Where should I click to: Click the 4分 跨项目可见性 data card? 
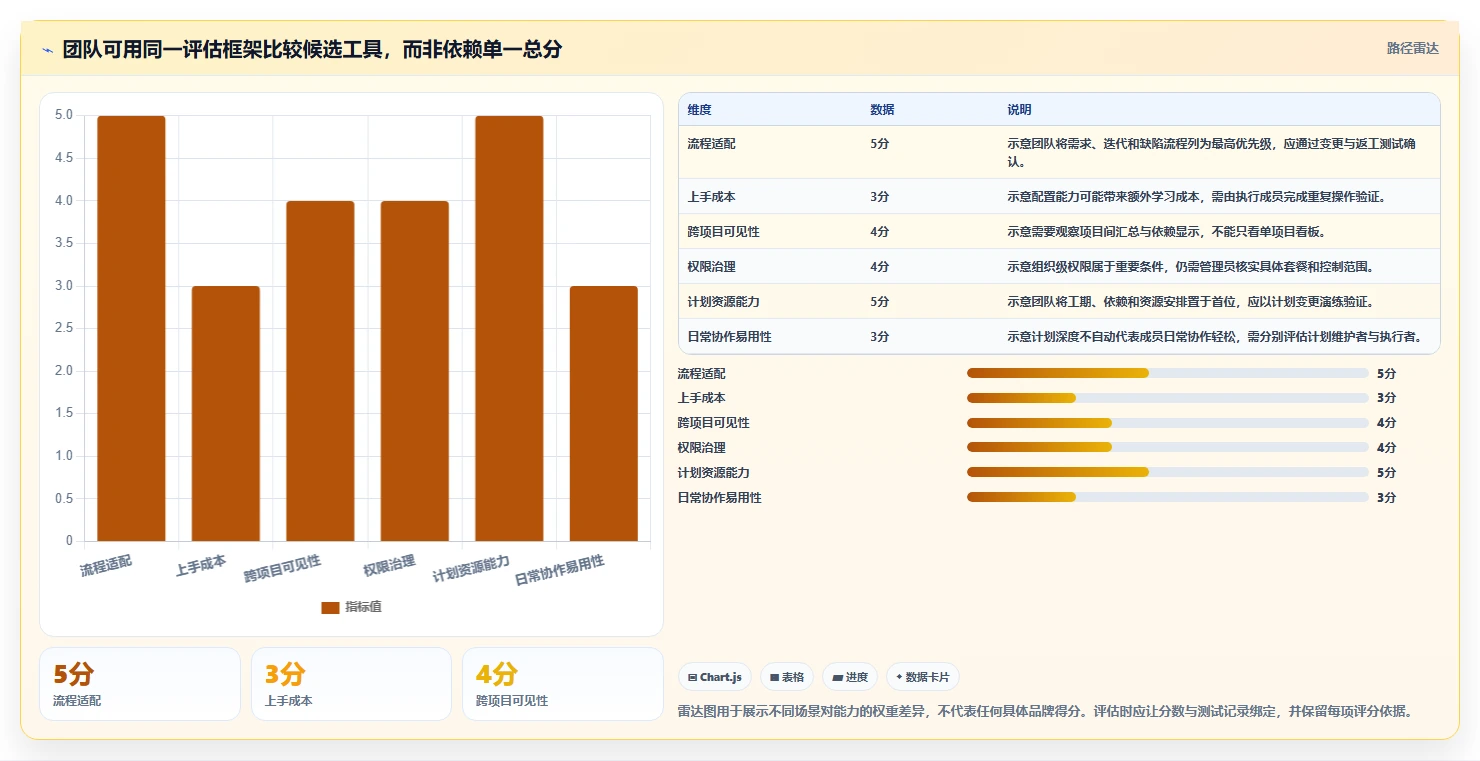point(563,684)
